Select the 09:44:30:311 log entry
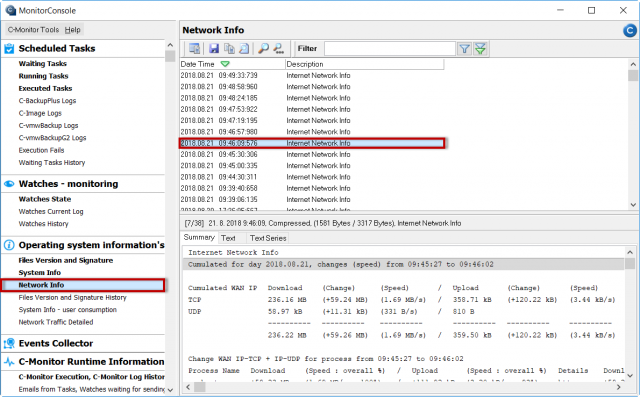Viewport: 640px width, 397px height. point(312,177)
